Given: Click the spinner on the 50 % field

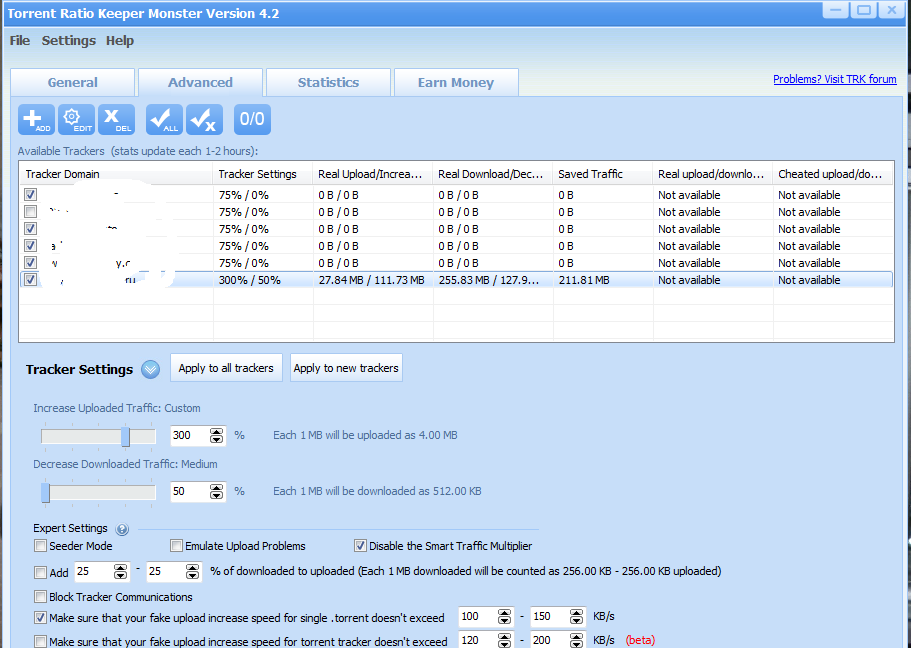Looking at the screenshot, I should point(217,492).
